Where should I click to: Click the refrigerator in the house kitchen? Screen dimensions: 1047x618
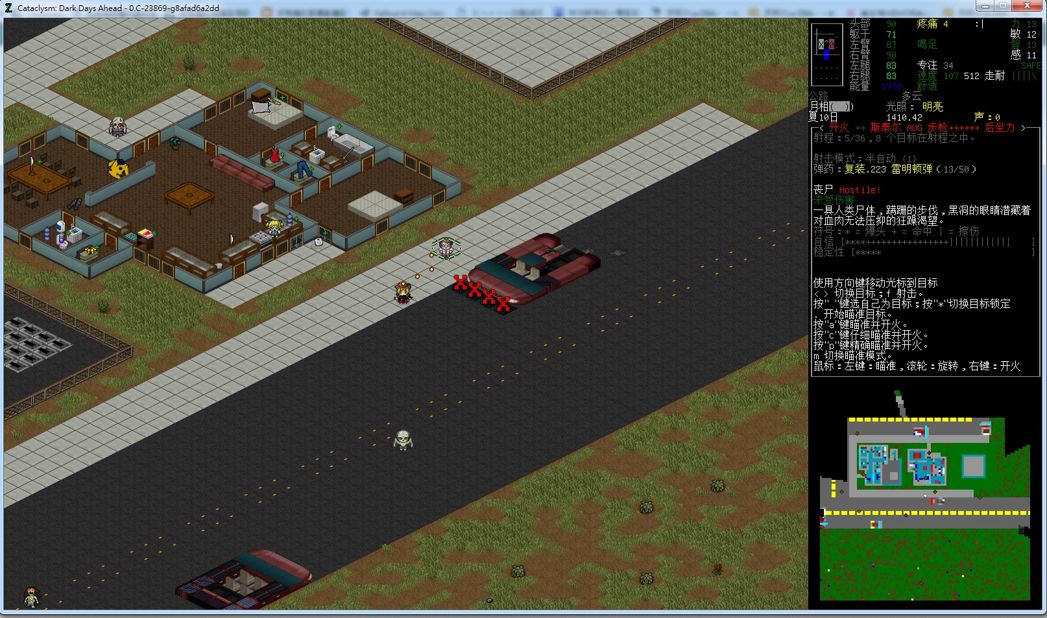[258, 210]
